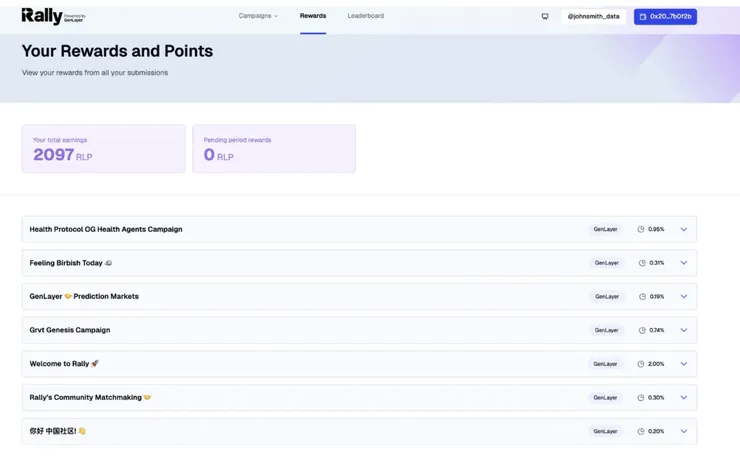
Task: Expand GenLayer Prediction Markets row chevron
Action: click(684, 297)
